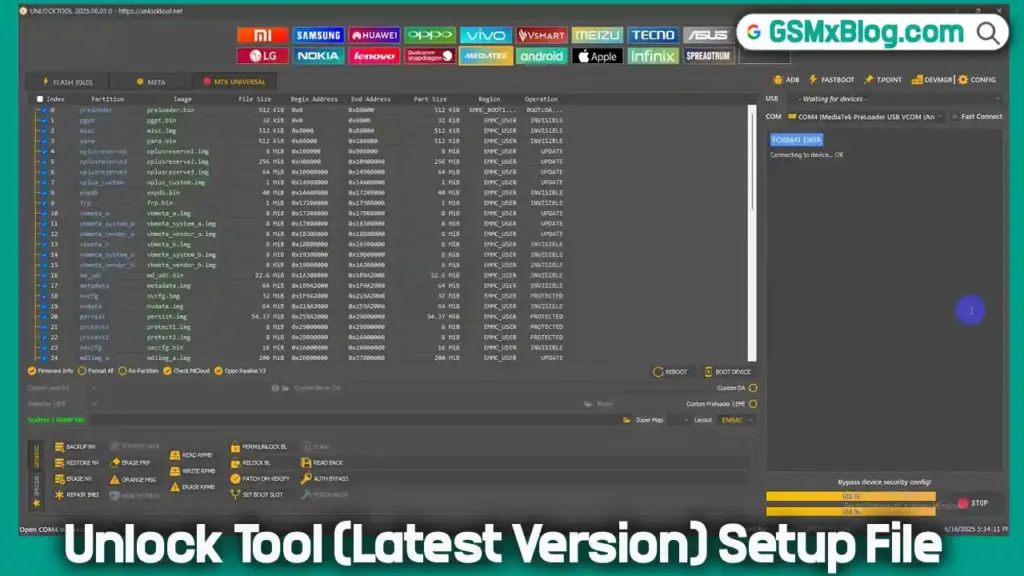Image resolution: width=1024 pixels, height=576 pixels.
Task: Select the Samsung brand logo
Action: pyautogui.click(x=318, y=35)
